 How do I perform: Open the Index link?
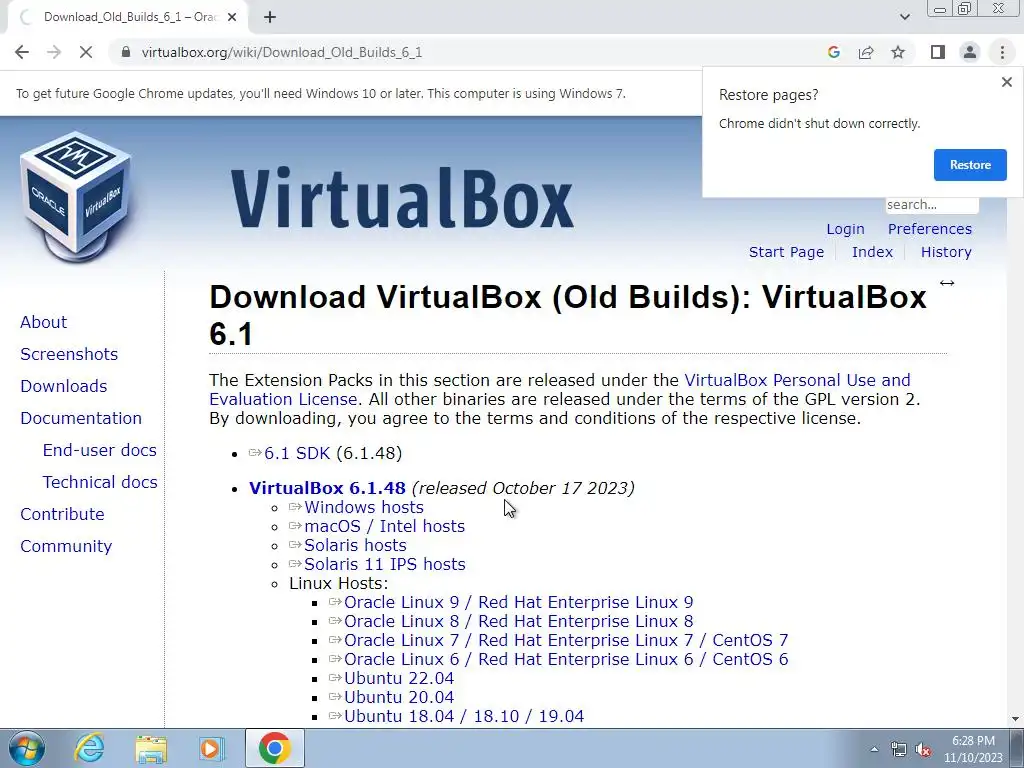pyautogui.click(x=872, y=252)
